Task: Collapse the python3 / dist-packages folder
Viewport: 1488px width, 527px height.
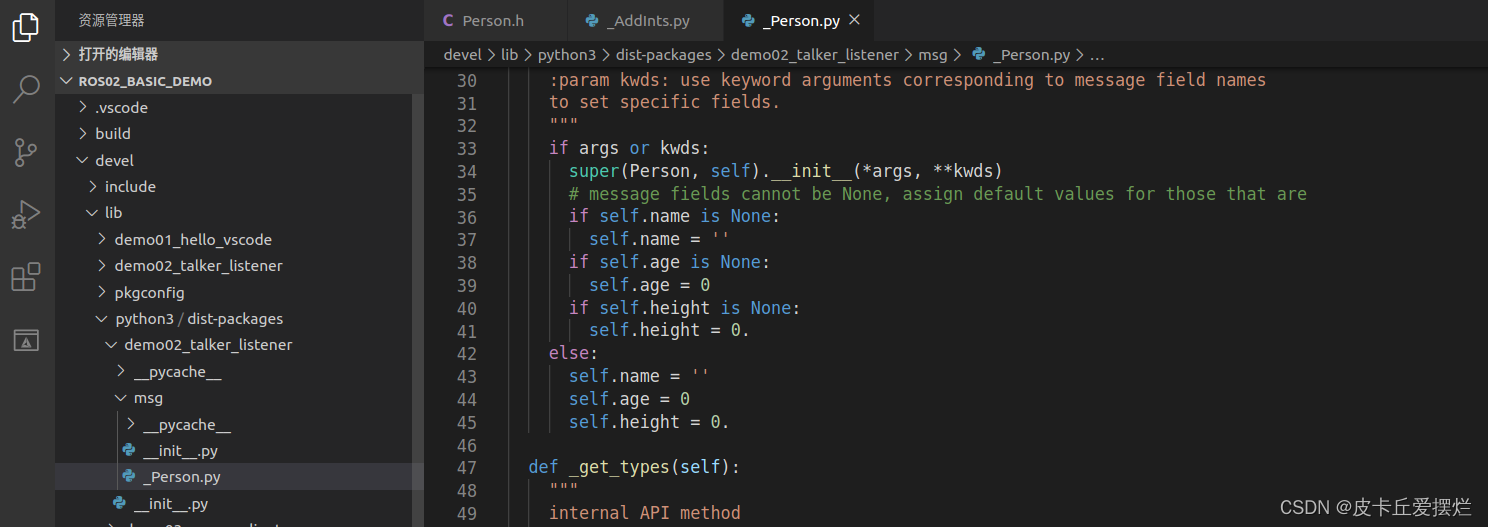Action: click(233, 318)
